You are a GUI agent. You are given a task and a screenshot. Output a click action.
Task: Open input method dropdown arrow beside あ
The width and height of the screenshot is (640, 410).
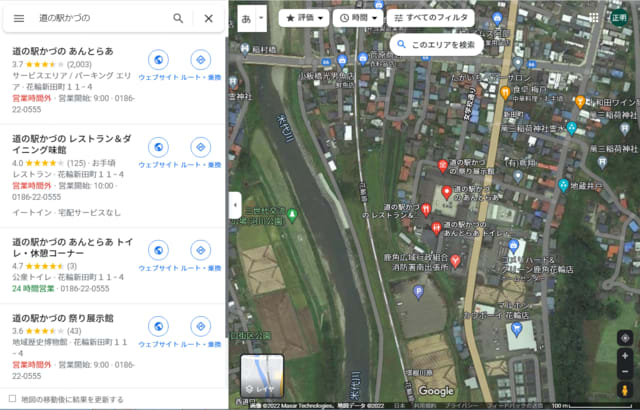click(x=261, y=18)
